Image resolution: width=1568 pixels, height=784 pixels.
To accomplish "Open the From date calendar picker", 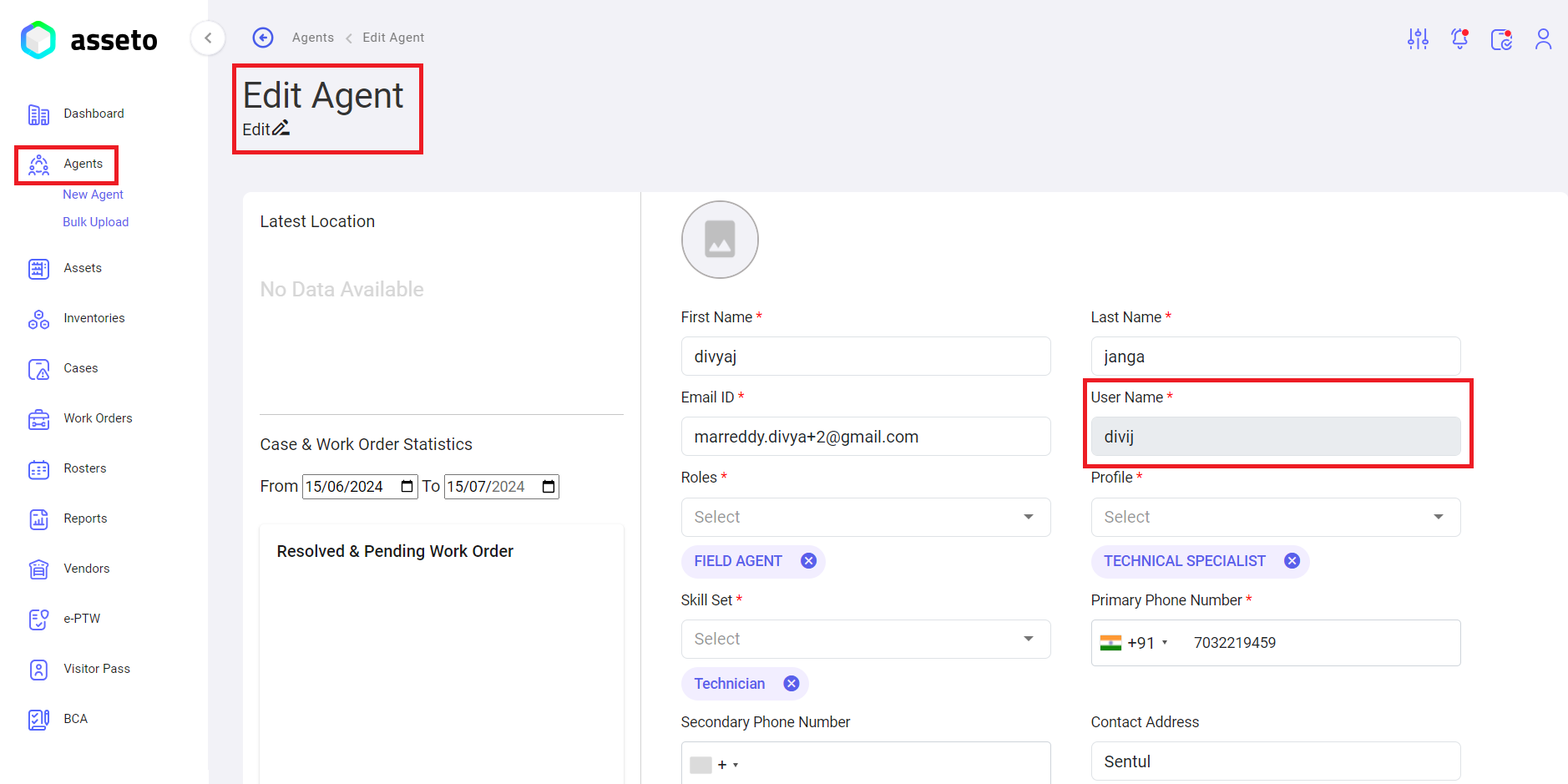I will point(407,487).
